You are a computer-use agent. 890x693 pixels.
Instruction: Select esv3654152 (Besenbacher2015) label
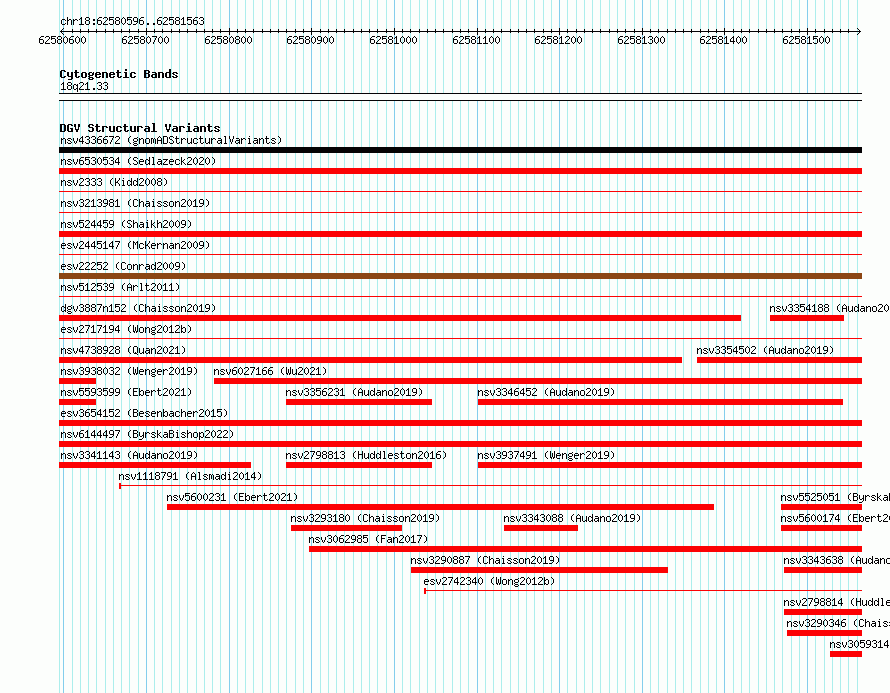pyautogui.click(x=144, y=413)
